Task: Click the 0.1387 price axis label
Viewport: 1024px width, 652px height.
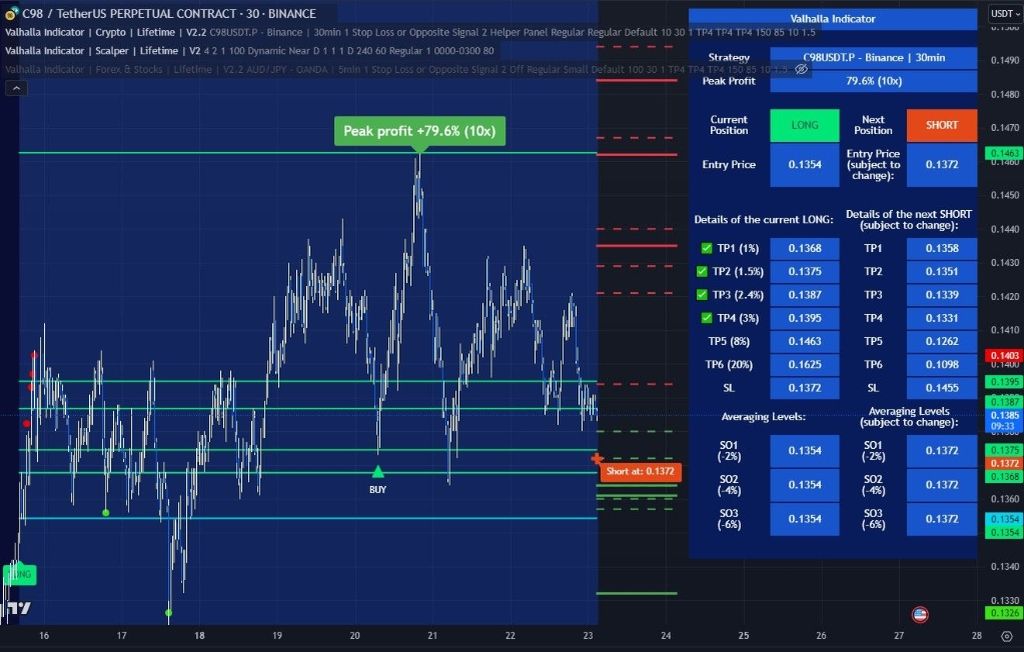Action: (1004, 402)
